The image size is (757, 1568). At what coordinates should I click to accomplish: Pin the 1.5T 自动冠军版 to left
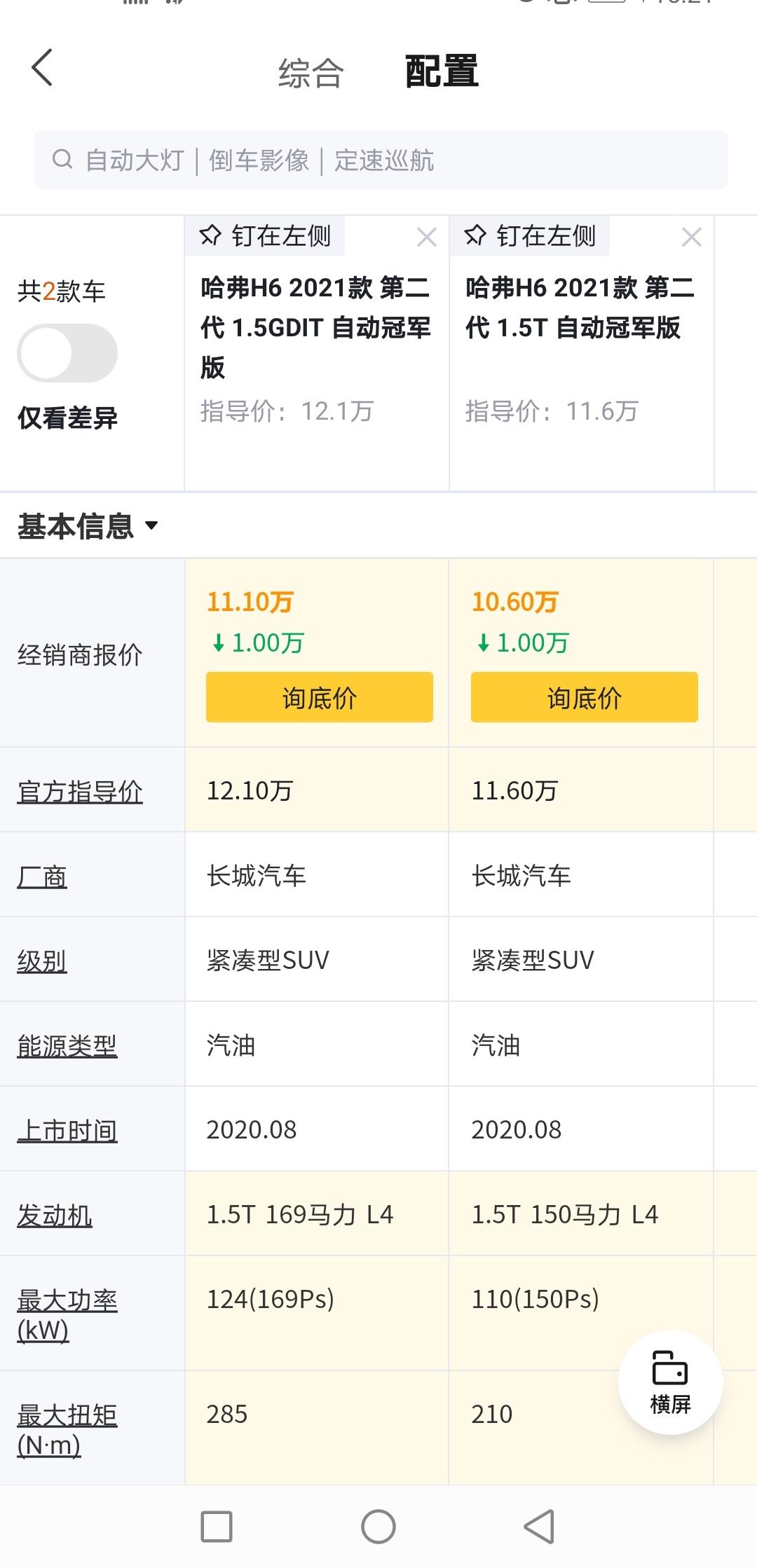point(530,236)
